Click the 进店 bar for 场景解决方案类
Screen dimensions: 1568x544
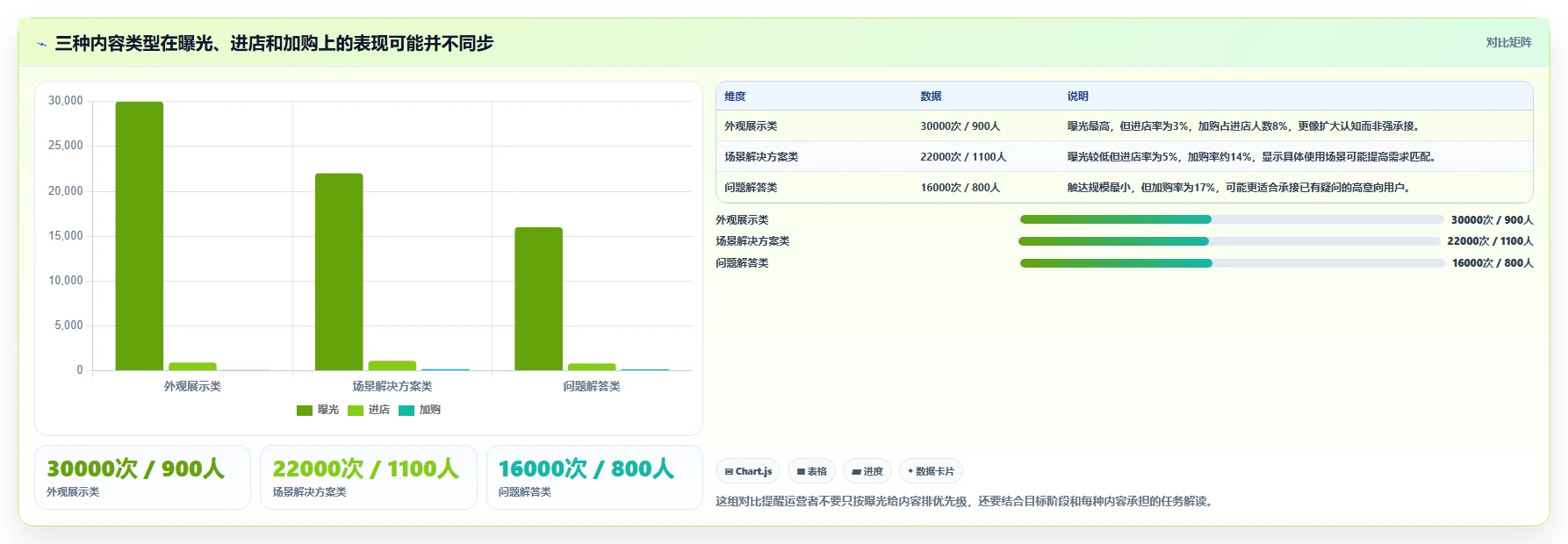coord(392,366)
